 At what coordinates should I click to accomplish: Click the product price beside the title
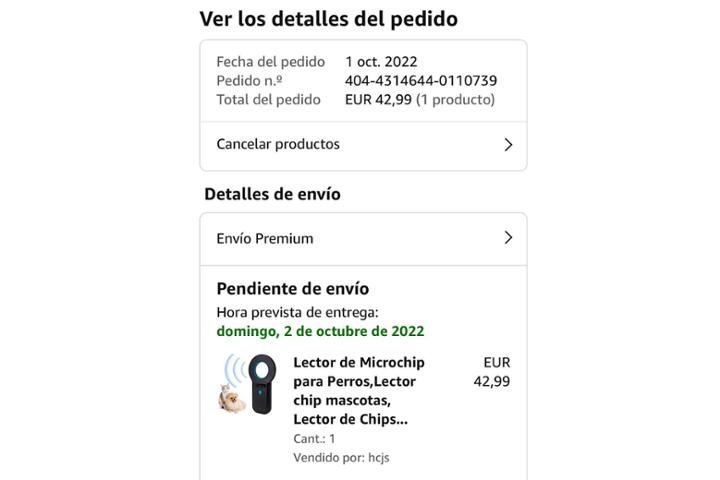point(492,372)
